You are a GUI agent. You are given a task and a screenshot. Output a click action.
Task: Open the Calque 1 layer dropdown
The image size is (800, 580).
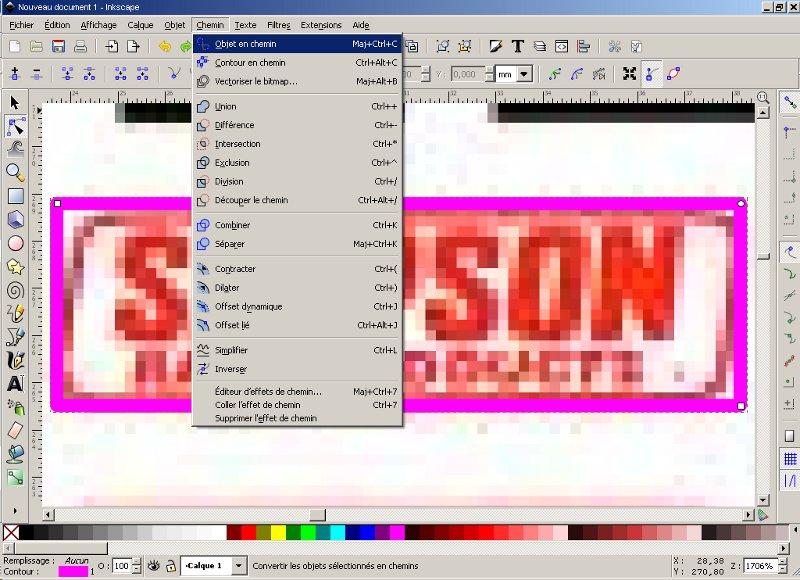pyautogui.click(x=238, y=566)
